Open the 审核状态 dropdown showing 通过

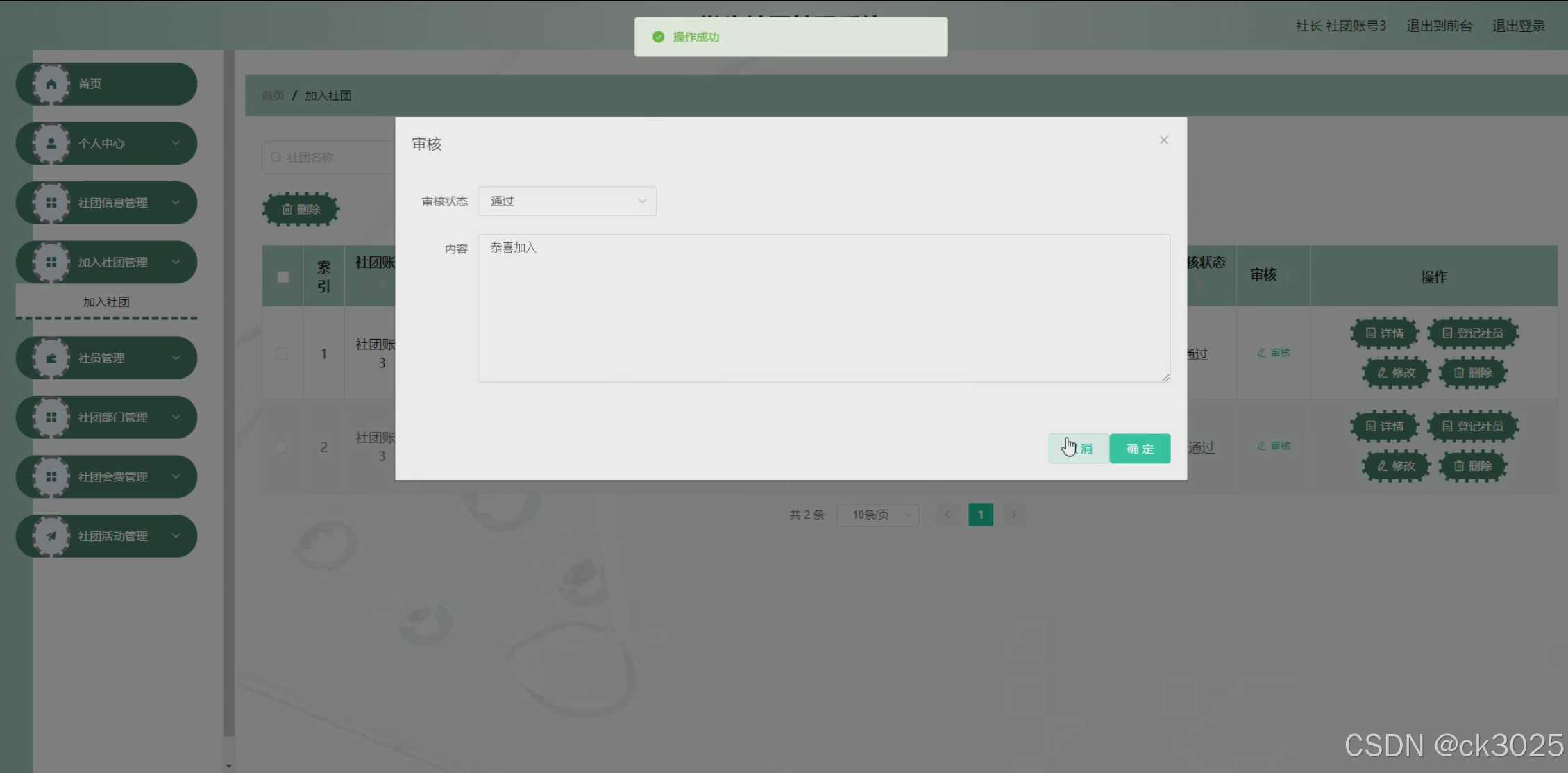click(x=566, y=201)
